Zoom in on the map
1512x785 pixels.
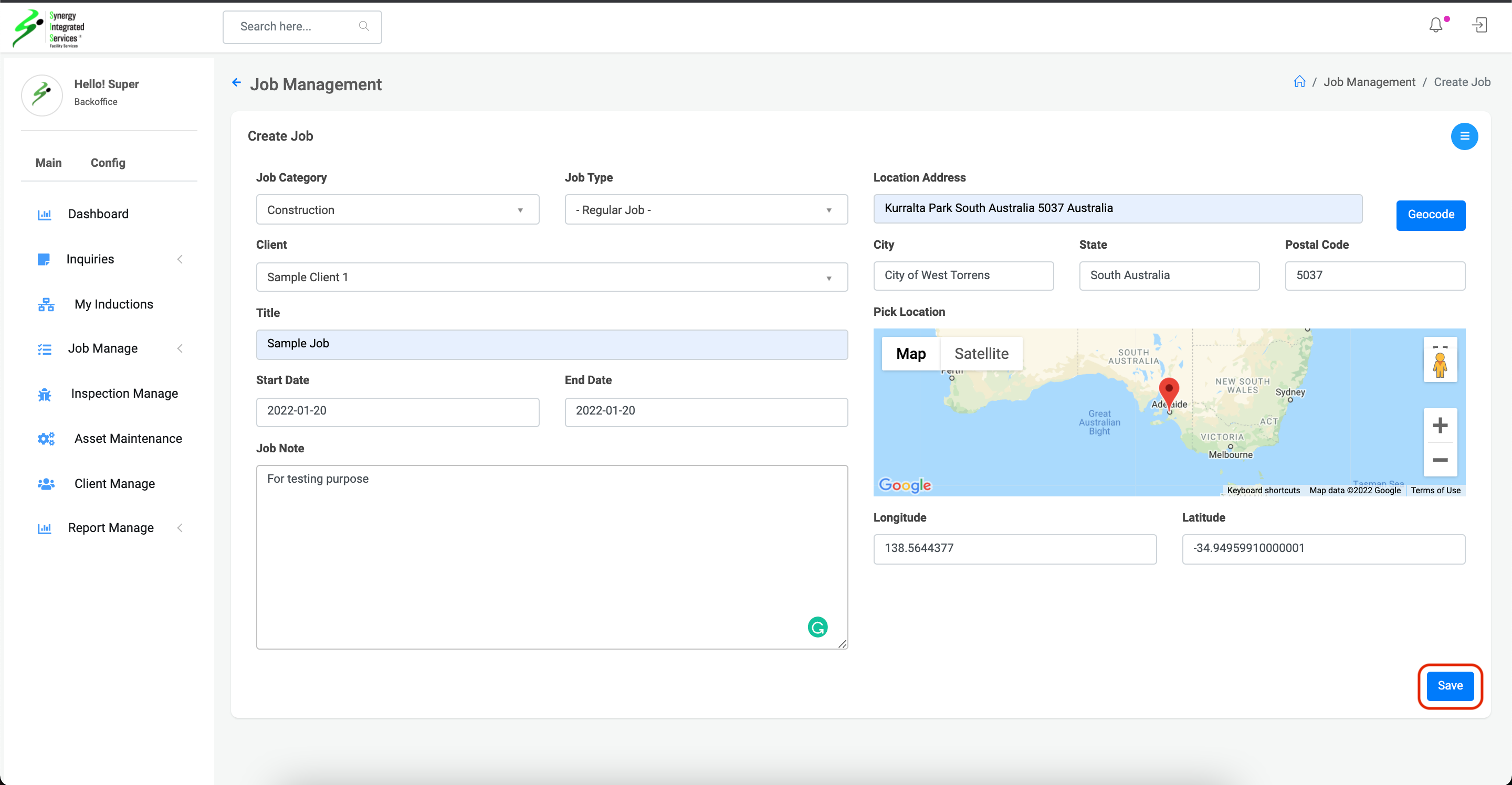[x=1440, y=426]
